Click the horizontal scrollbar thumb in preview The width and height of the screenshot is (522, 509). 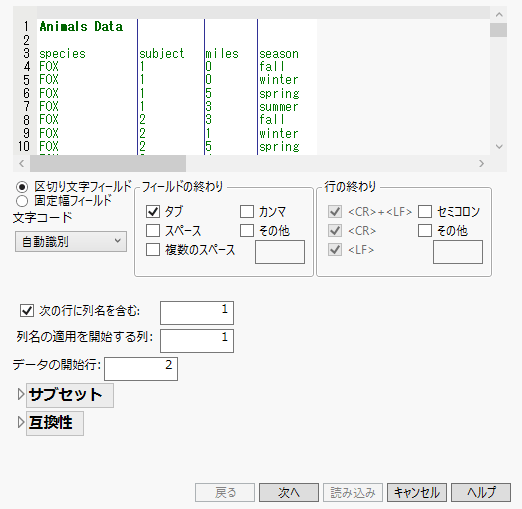pyautogui.click(x=108, y=163)
